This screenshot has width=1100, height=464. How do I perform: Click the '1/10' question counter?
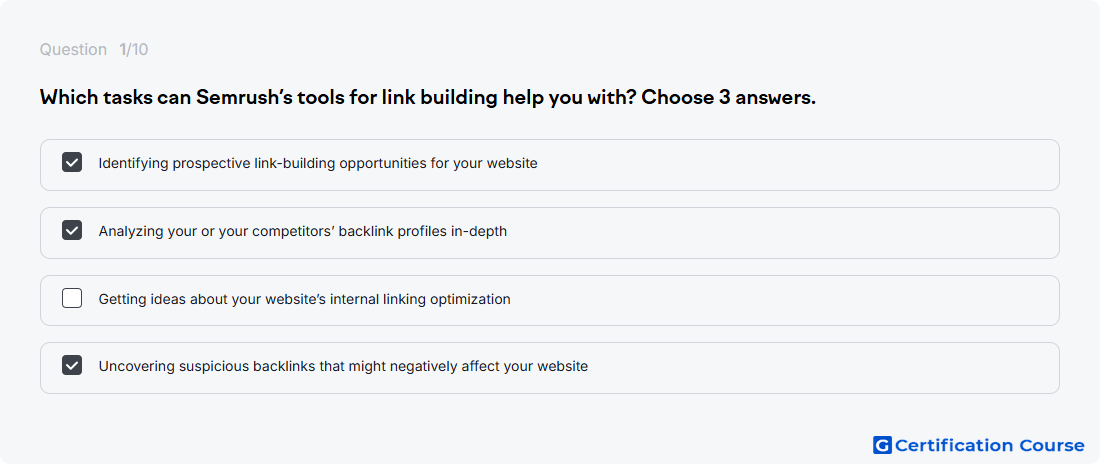point(133,50)
